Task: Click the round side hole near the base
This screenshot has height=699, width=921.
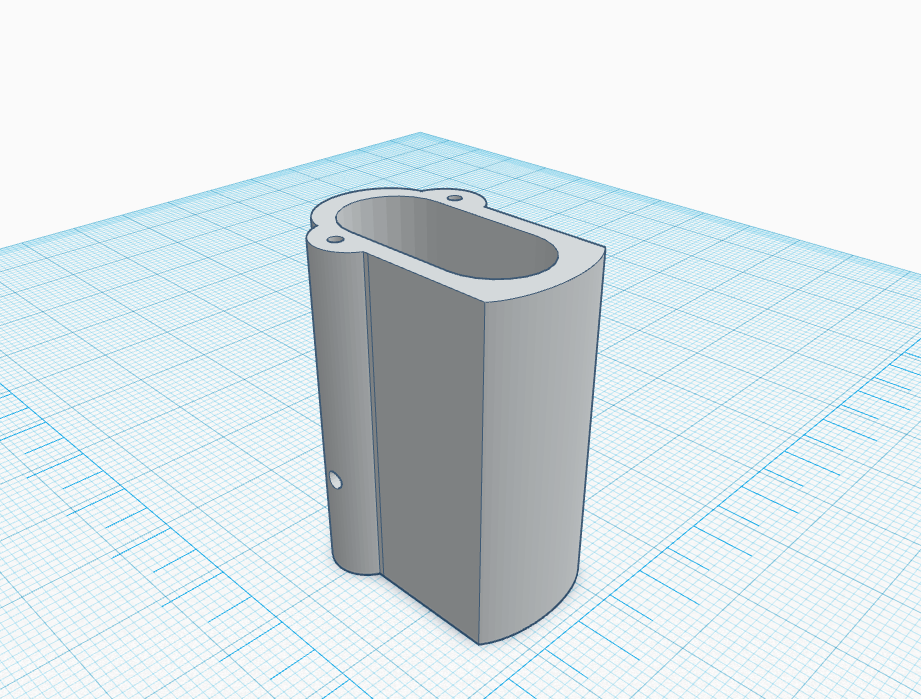Action: [x=336, y=480]
